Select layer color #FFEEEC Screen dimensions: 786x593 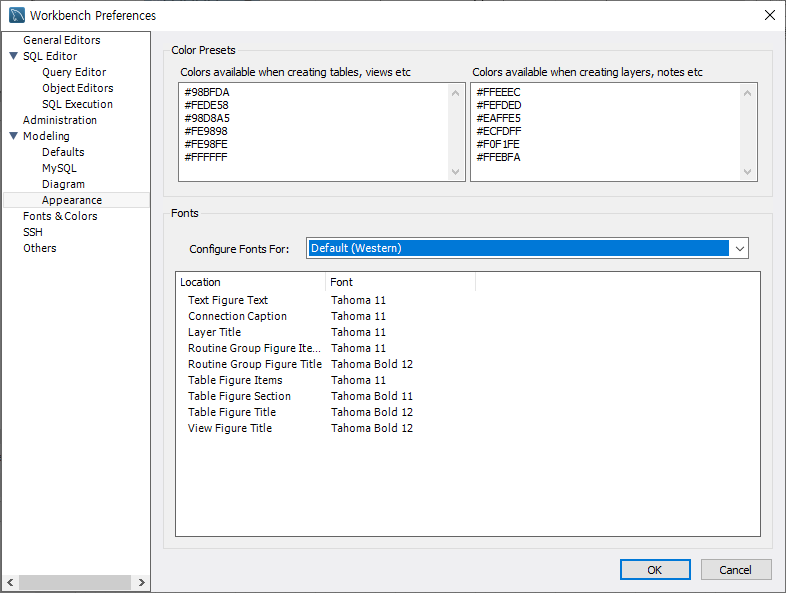coord(498,93)
